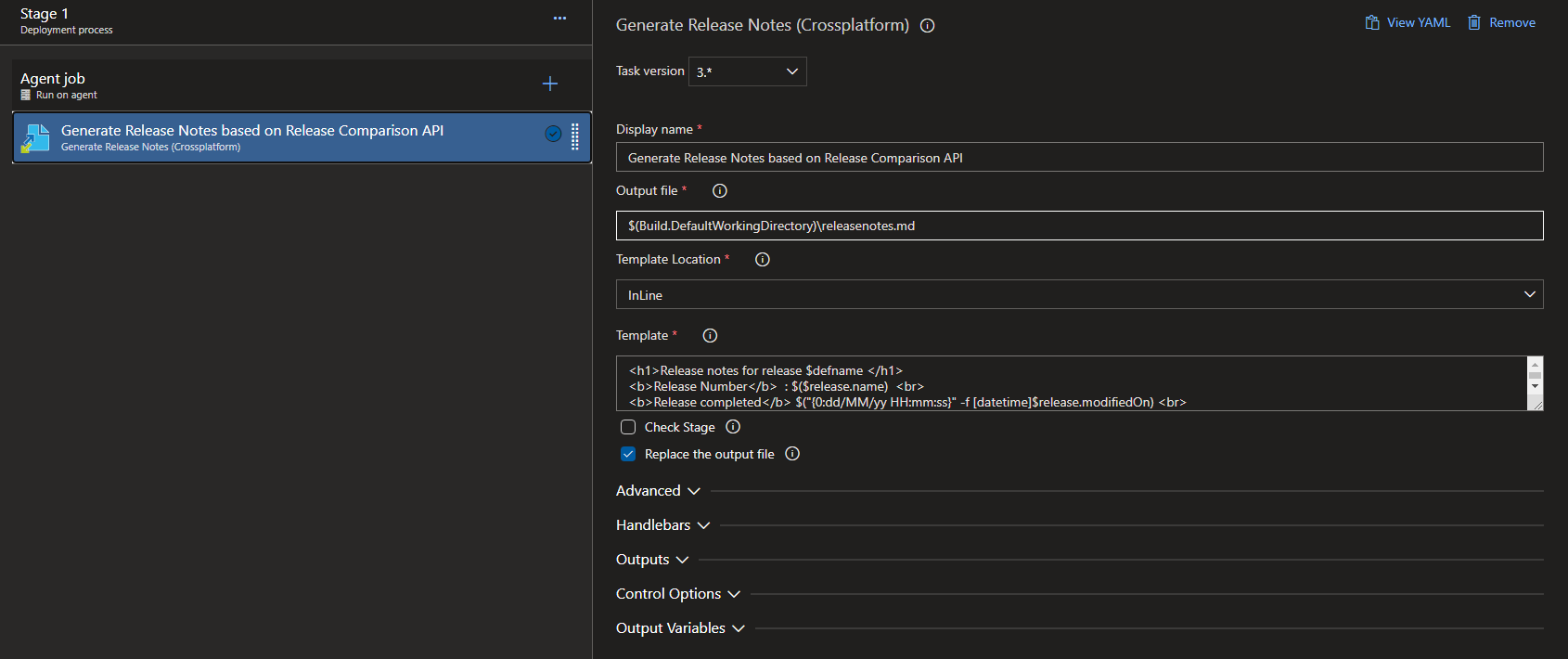Click the Run on agent server icon
Image resolution: width=1568 pixels, height=659 pixels.
click(x=26, y=95)
